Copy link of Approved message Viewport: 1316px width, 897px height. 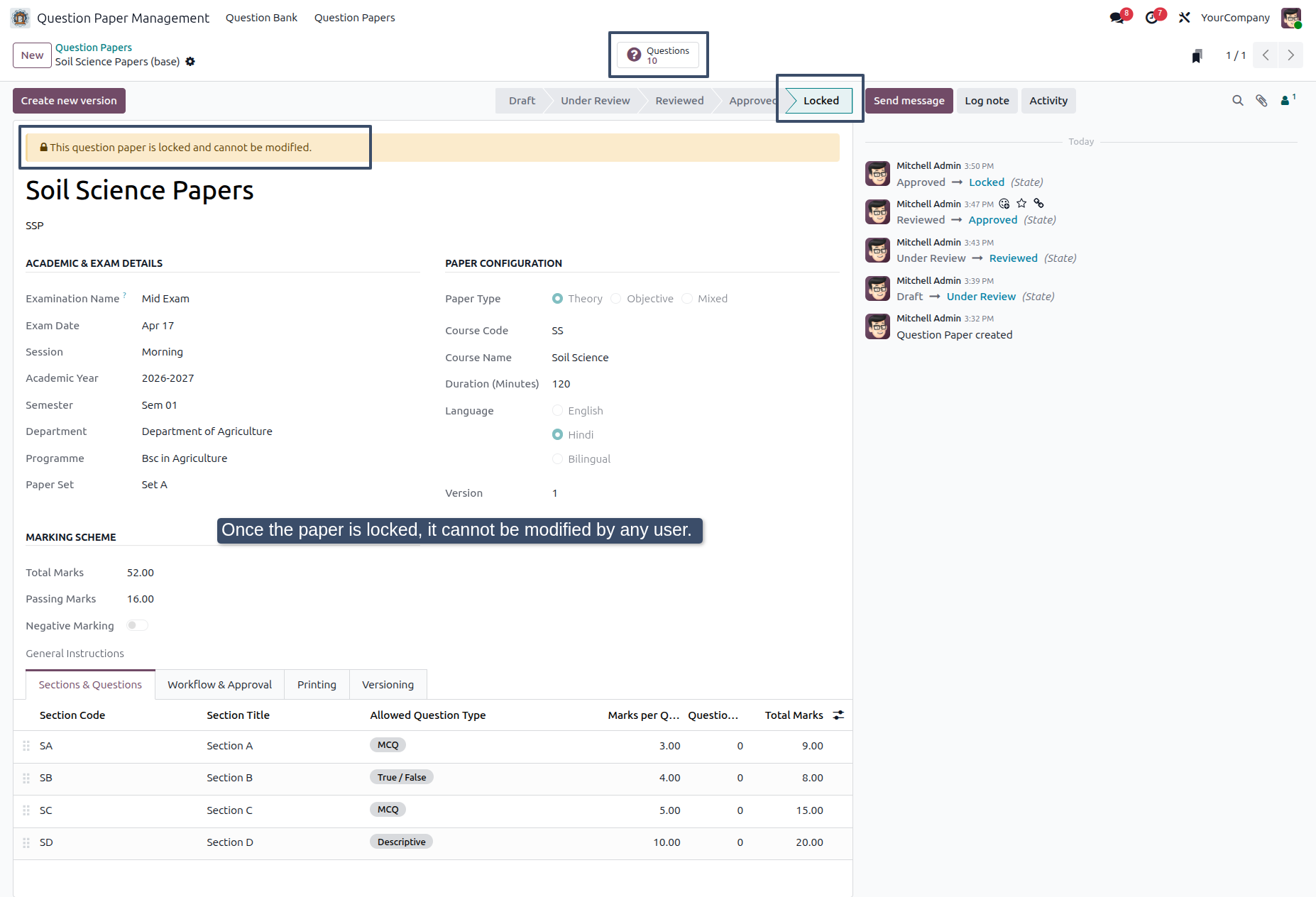point(1038,204)
